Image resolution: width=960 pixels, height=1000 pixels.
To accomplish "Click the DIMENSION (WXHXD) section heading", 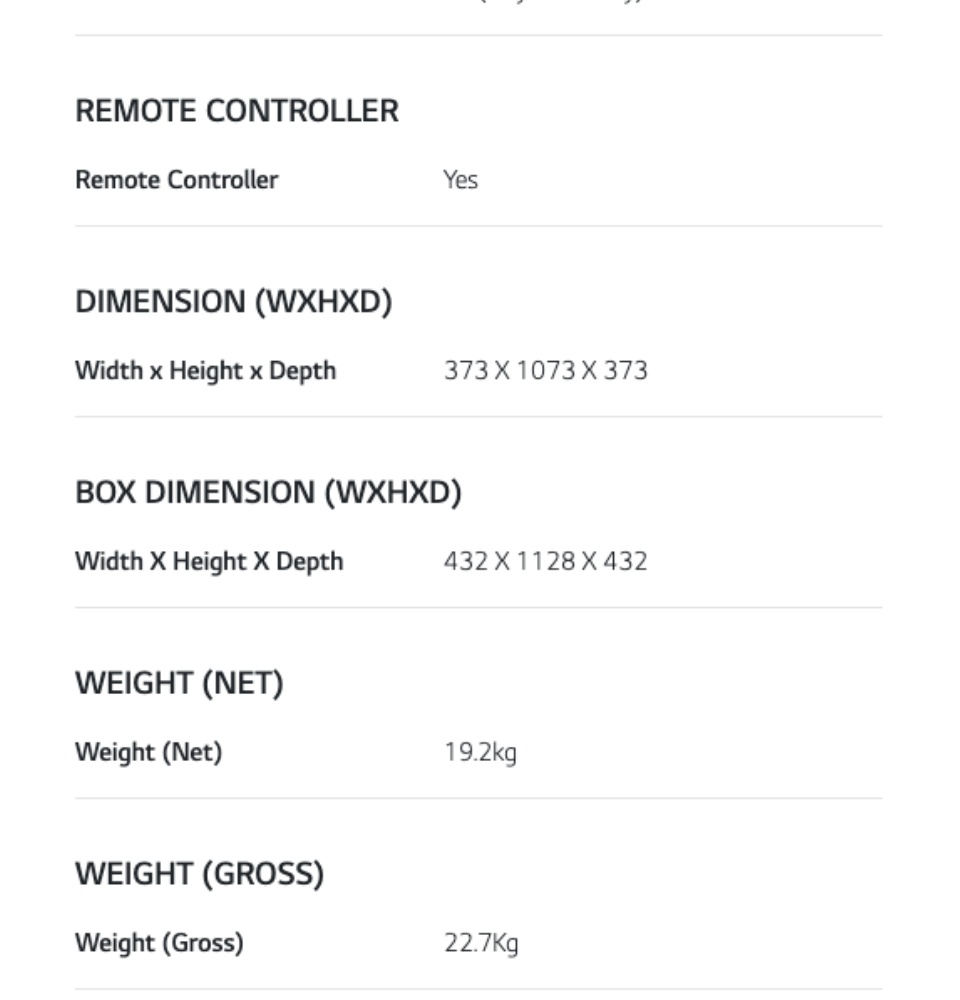I will click(233, 302).
